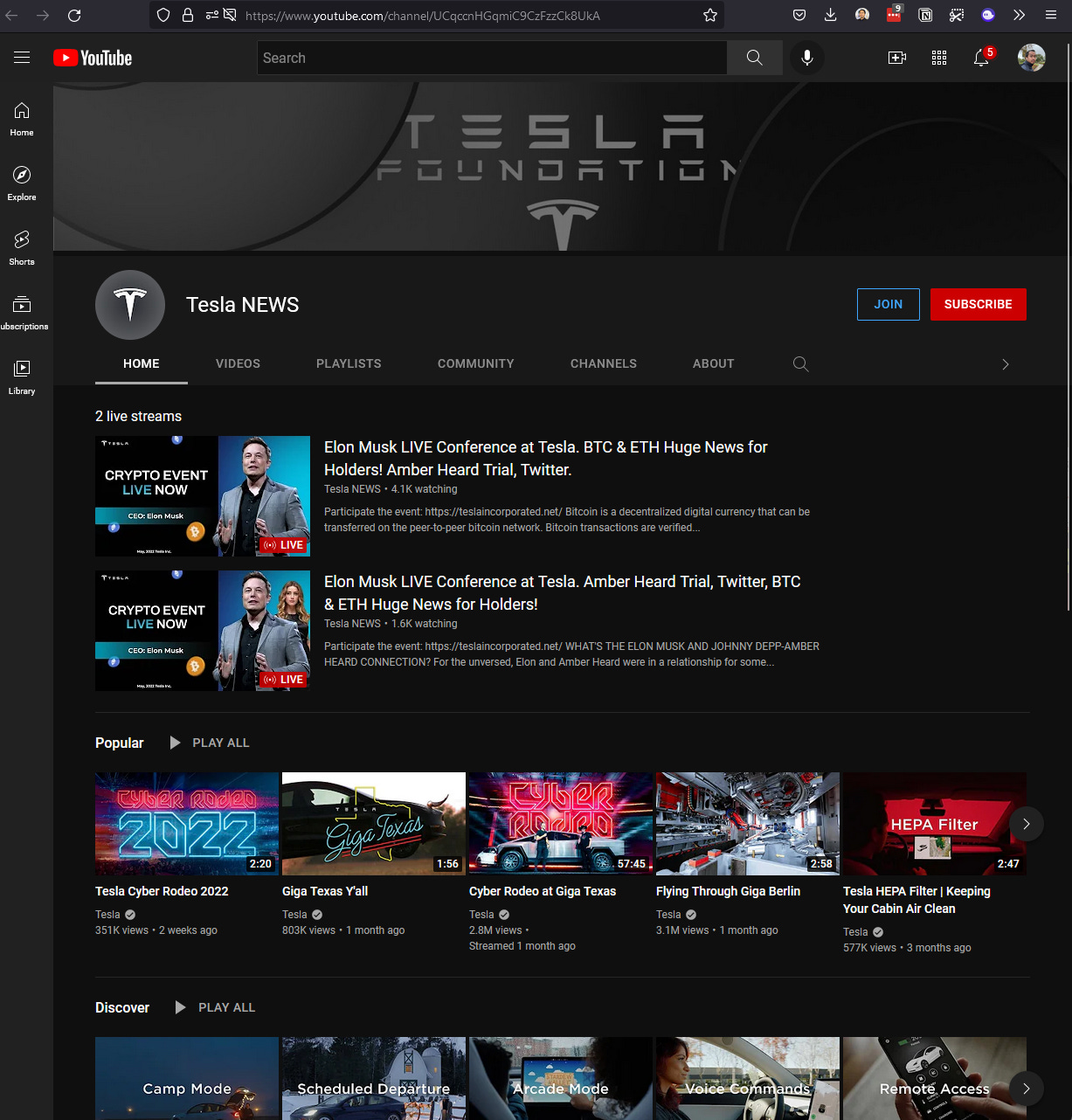Open the YouTube guide hamburger menu
The width and height of the screenshot is (1072, 1120).
coord(22,58)
